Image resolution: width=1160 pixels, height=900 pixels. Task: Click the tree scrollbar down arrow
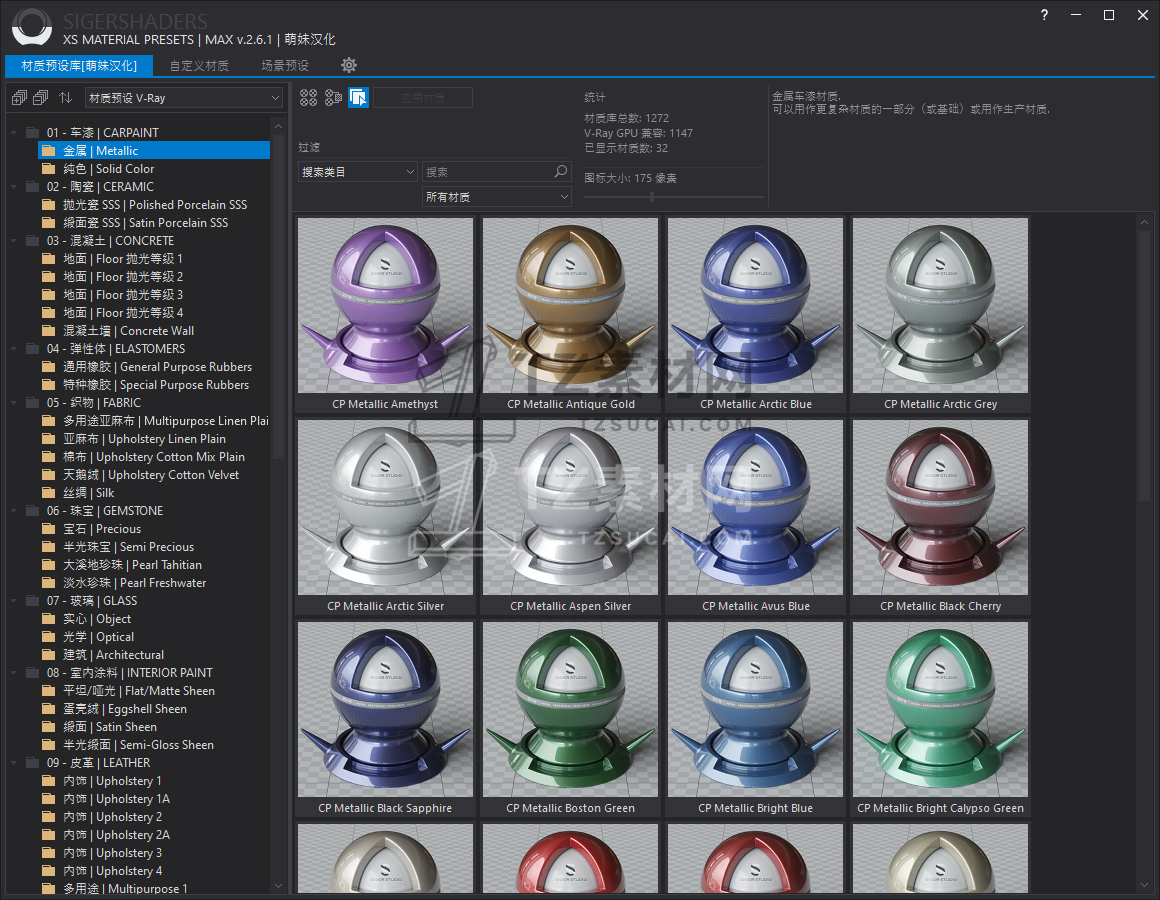click(x=278, y=885)
